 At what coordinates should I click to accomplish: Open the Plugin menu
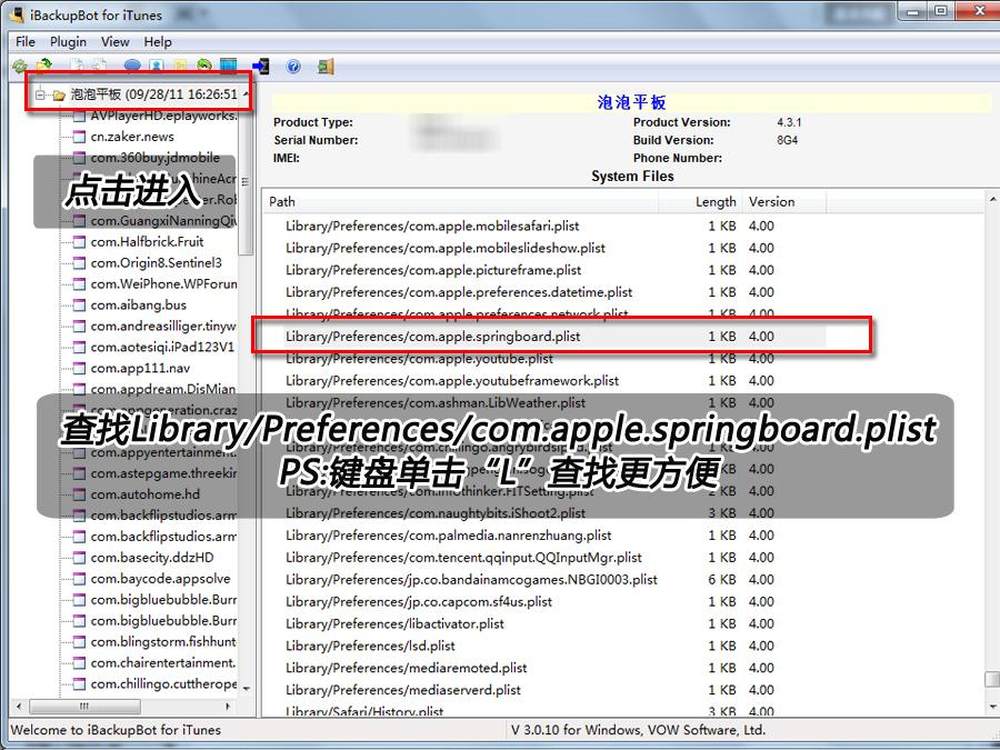point(68,42)
